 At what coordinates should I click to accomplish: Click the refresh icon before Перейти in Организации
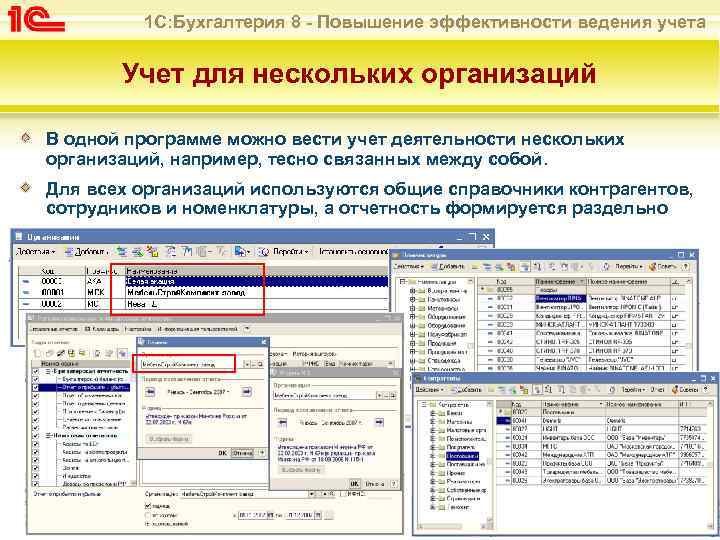point(263,252)
